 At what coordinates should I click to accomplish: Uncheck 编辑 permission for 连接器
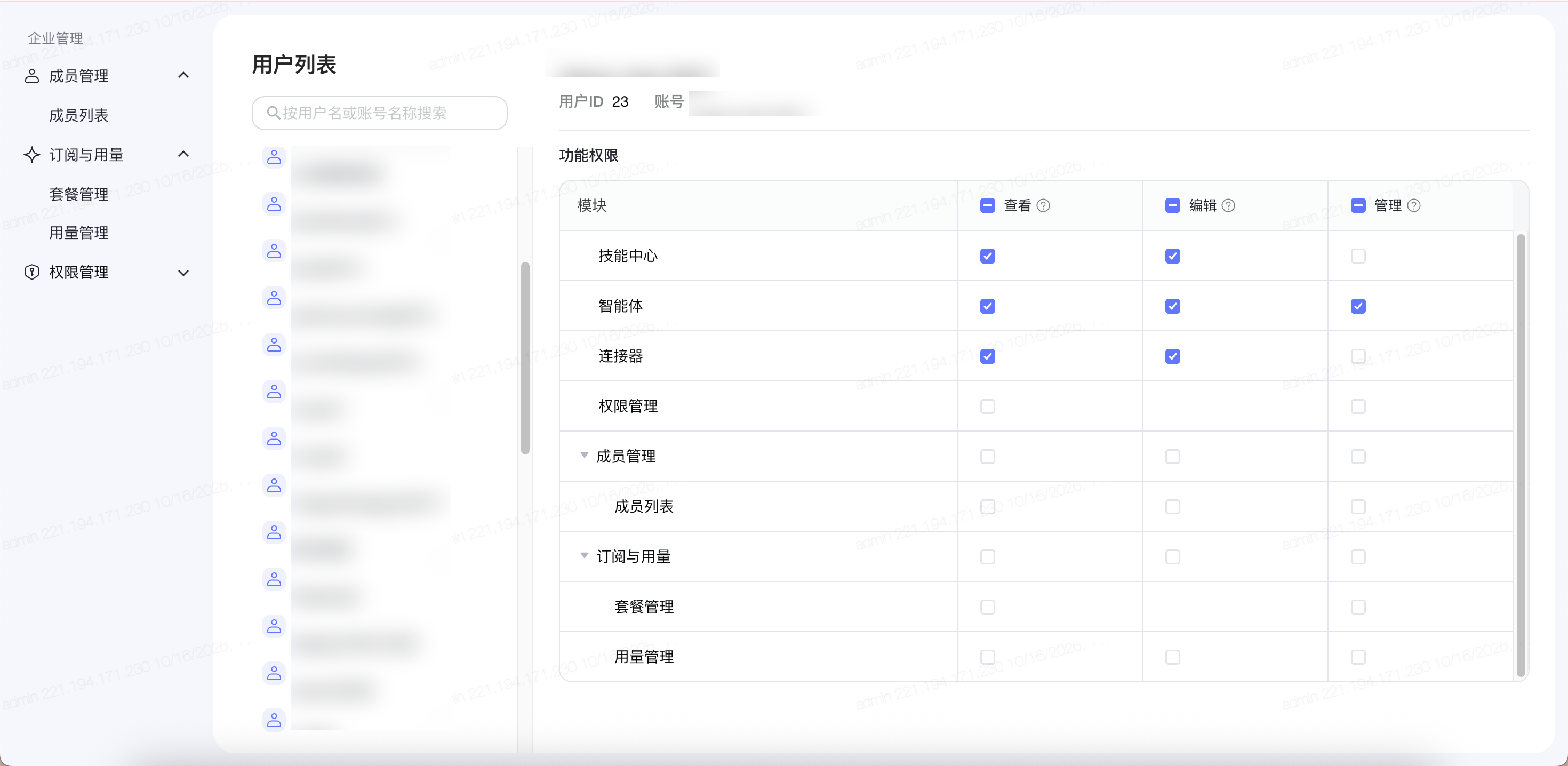pyautogui.click(x=1172, y=356)
